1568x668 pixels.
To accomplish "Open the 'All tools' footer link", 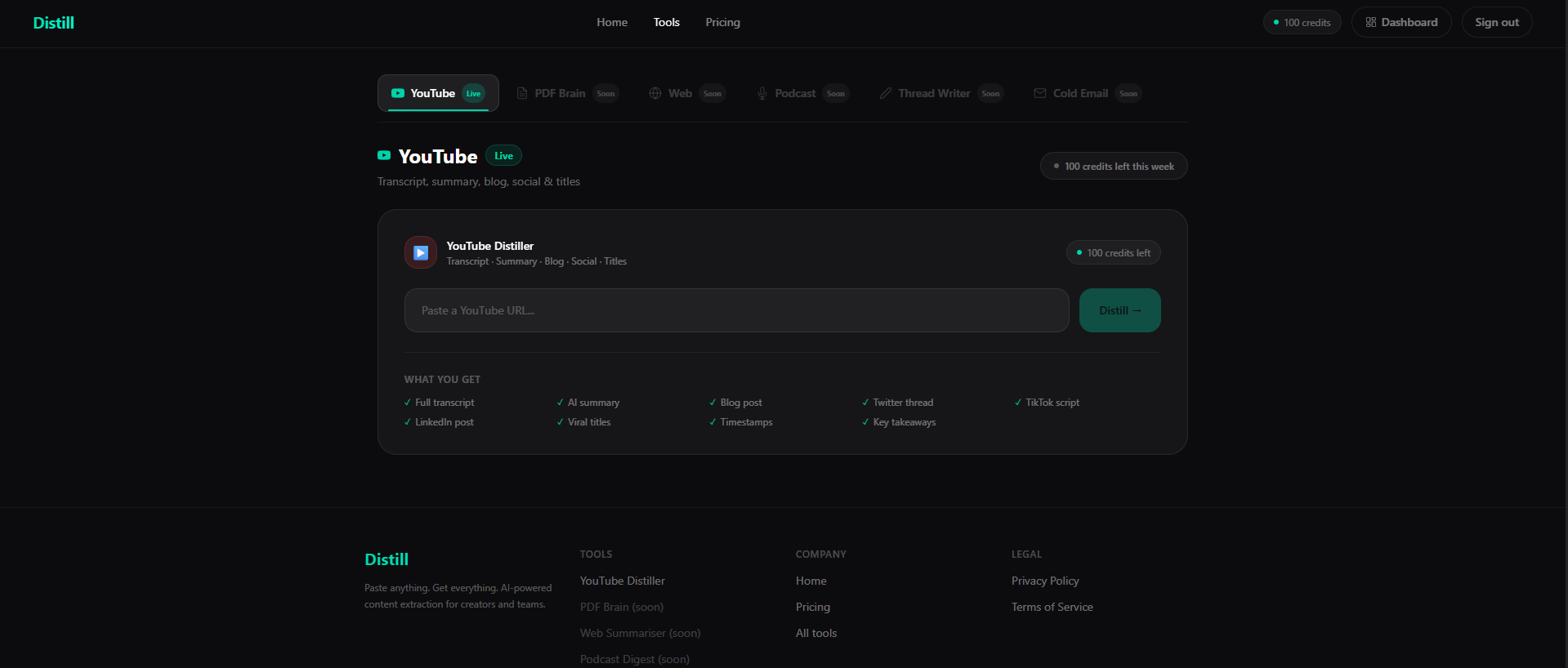I will [x=816, y=633].
